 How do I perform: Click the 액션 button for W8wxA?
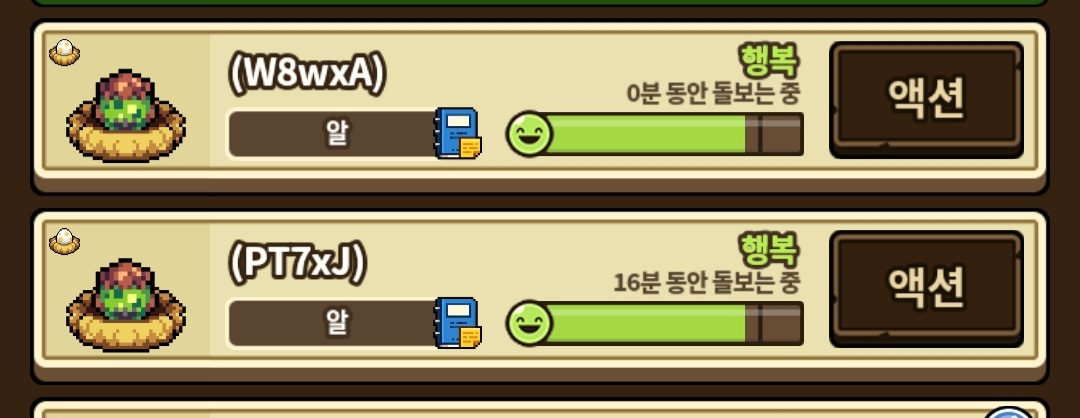tap(926, 99)
